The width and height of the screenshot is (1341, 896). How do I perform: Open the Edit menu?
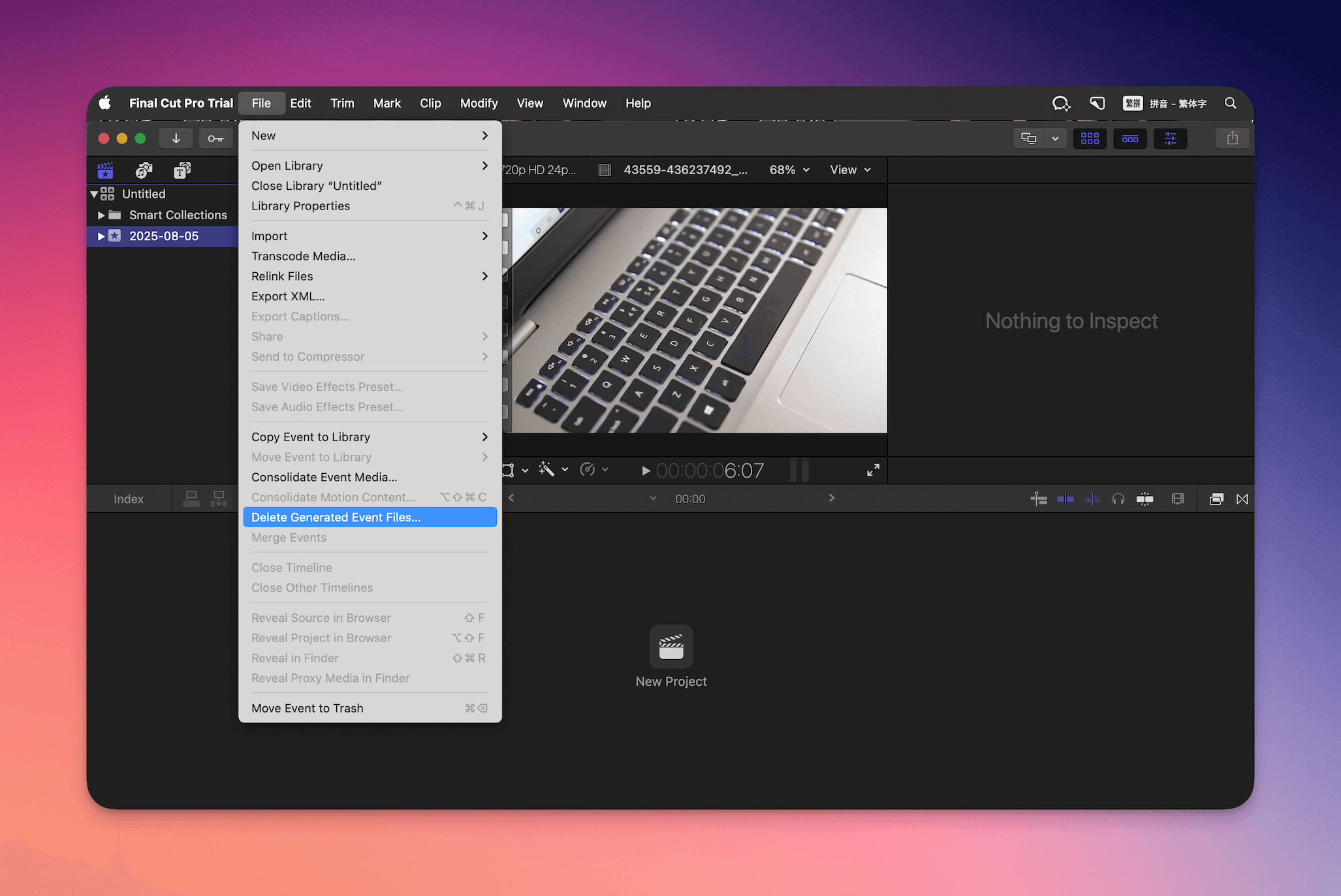pos(300,103)
